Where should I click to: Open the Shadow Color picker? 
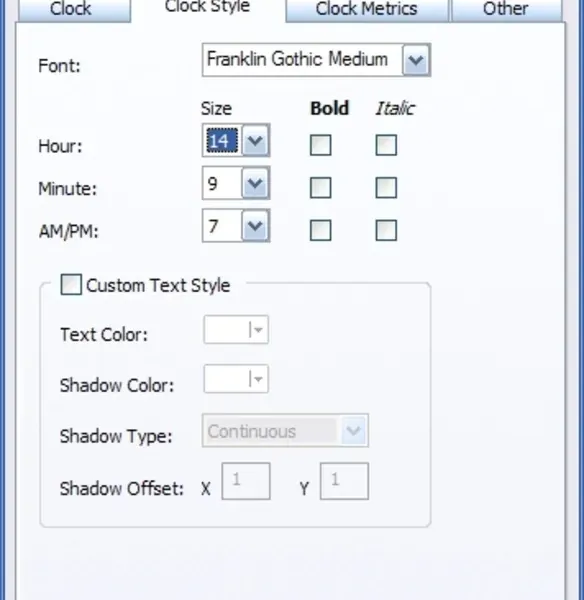point(236,379)
